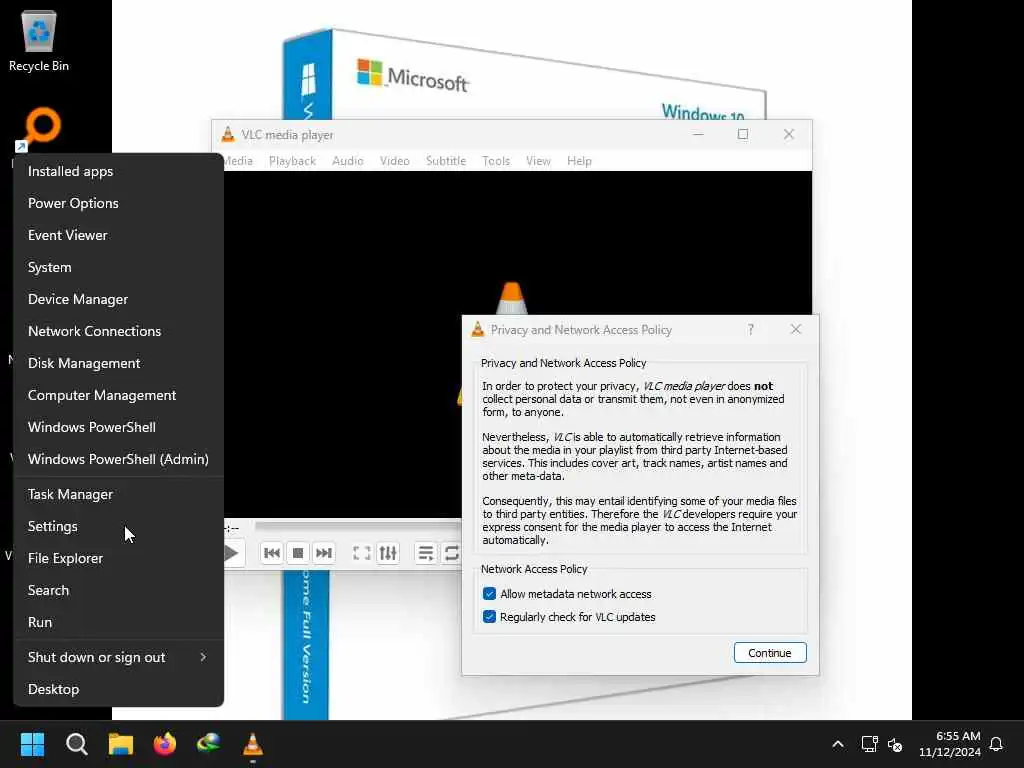Open Settings from context menu
Viewport: 1024px width, 768px height.
[x=118, y=526]
